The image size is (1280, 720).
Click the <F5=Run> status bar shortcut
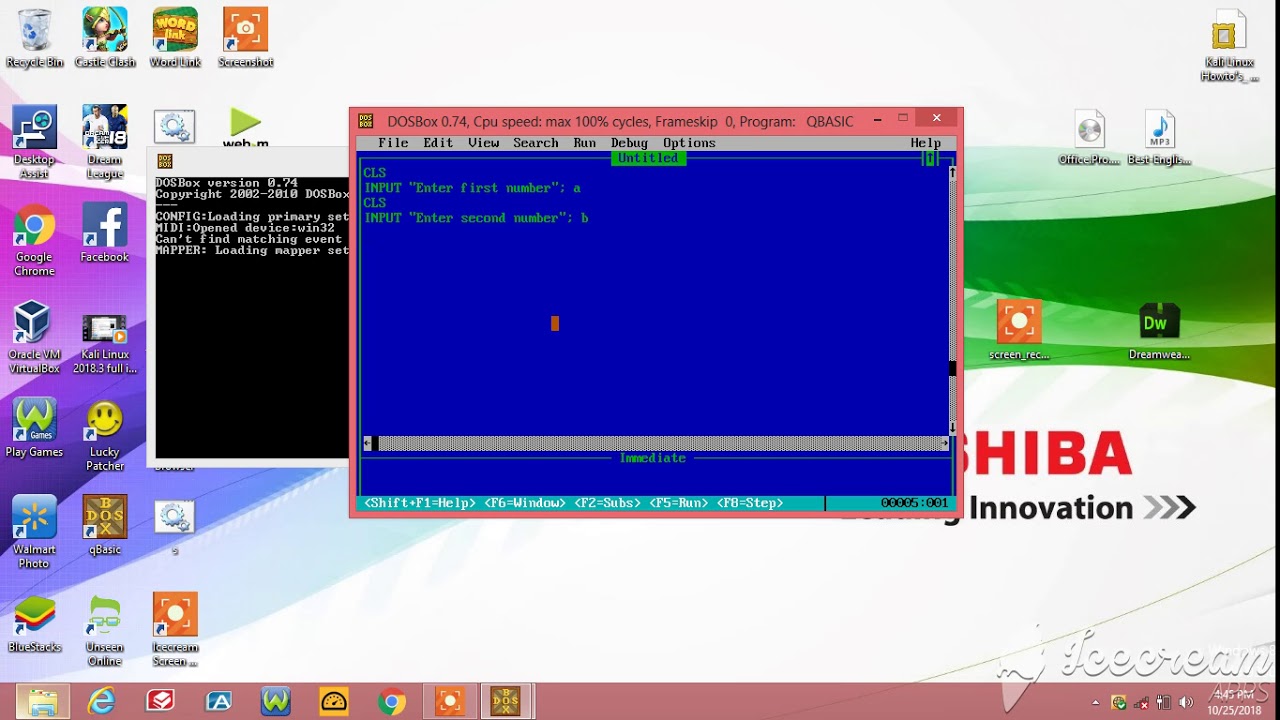click(679, 503)
